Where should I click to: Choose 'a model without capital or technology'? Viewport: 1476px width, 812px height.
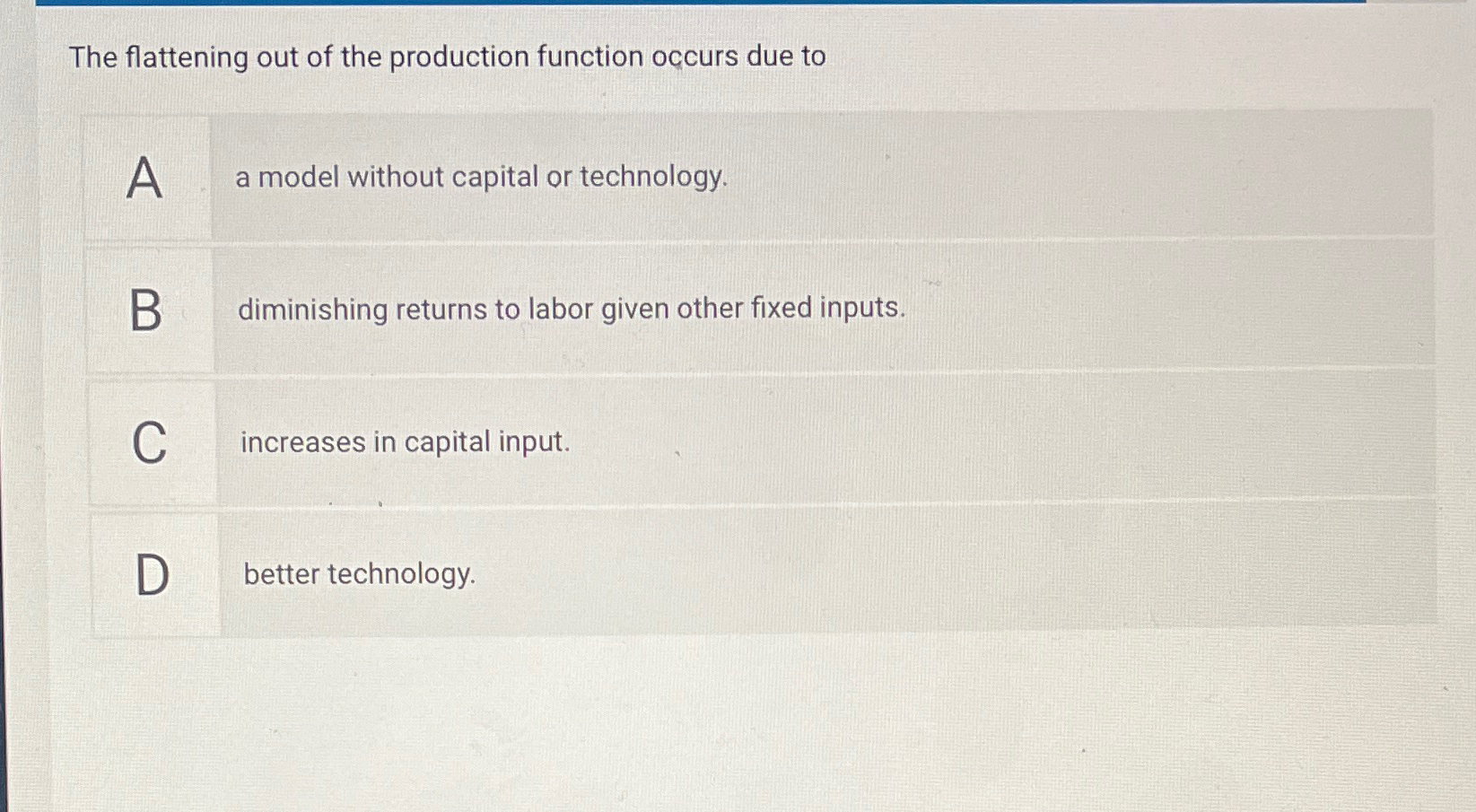(482, 177)
